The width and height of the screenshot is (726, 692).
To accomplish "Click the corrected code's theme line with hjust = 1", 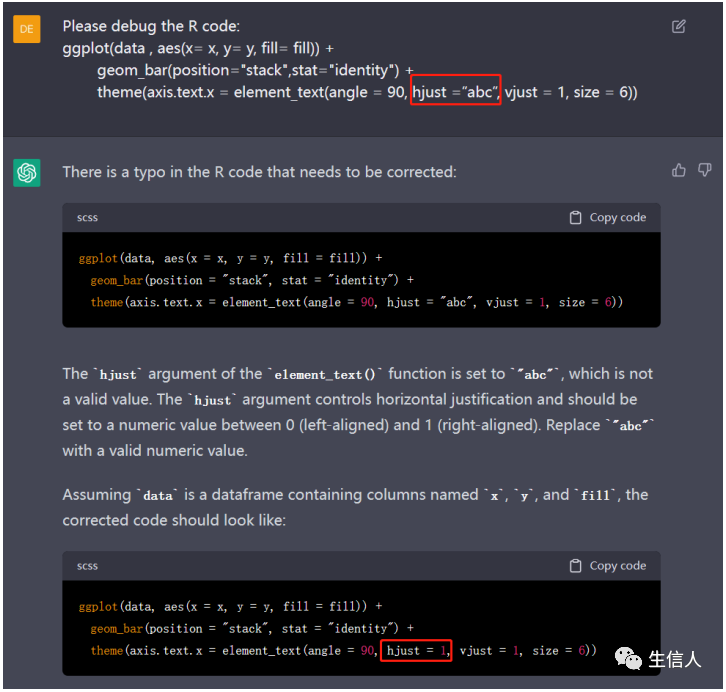I will pos(344,650).
